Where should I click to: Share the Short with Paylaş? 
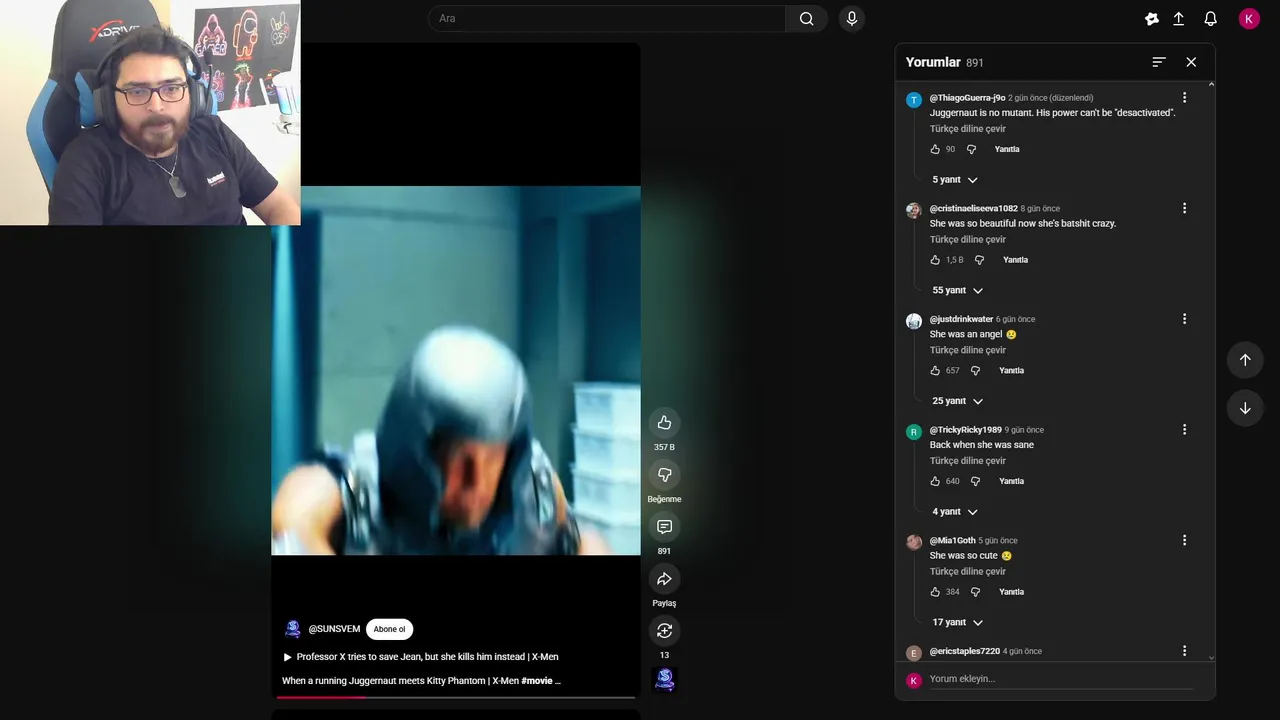pyautogui.click(x=664, y=578)
